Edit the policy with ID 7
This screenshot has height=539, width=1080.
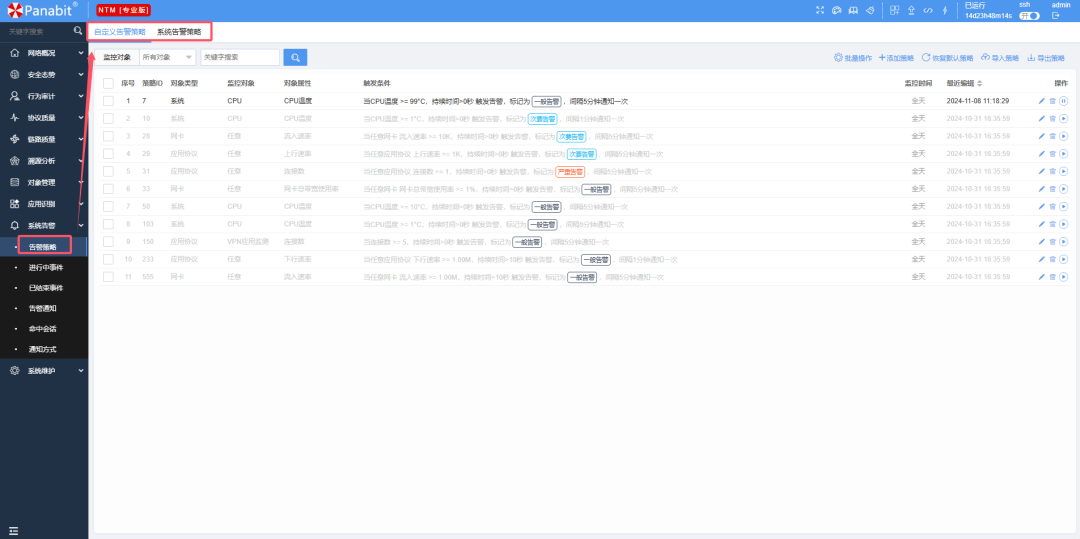[1041, 101]
